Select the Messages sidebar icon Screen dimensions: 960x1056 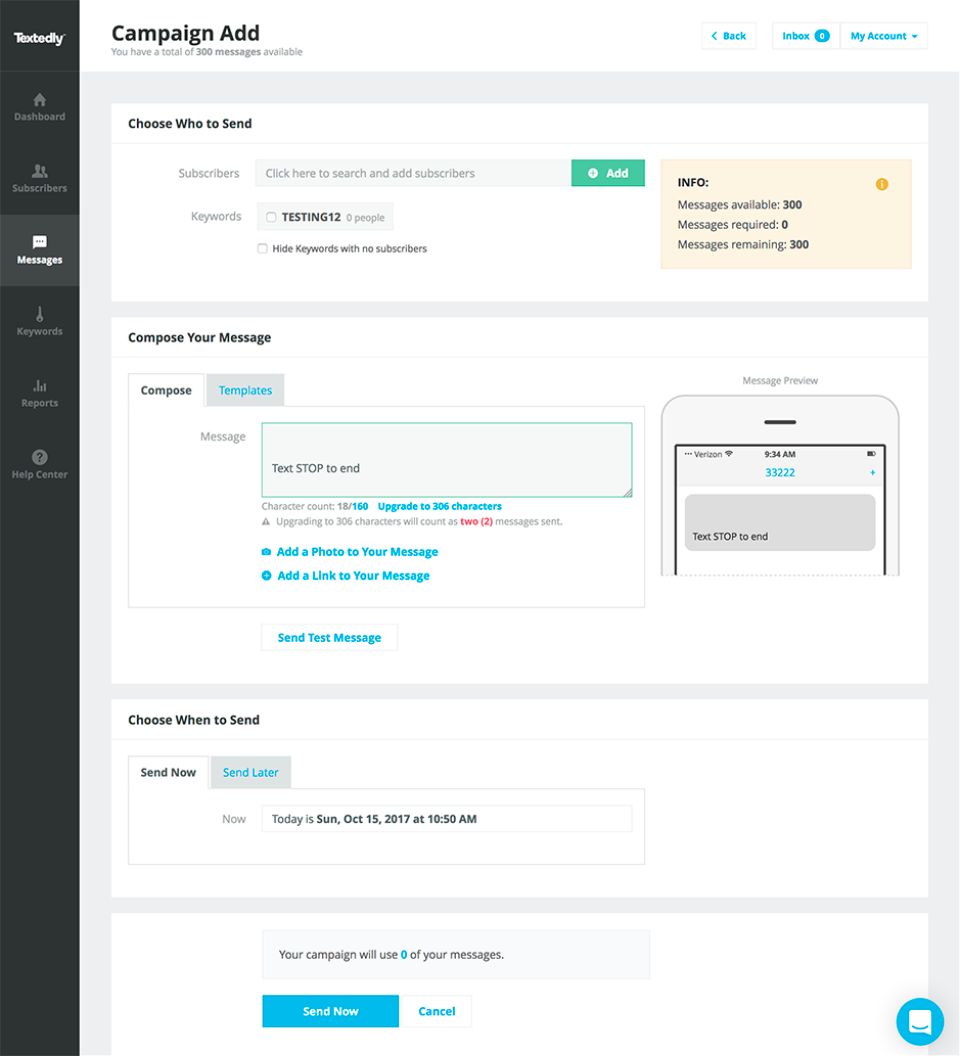click(x=39, y=250)
